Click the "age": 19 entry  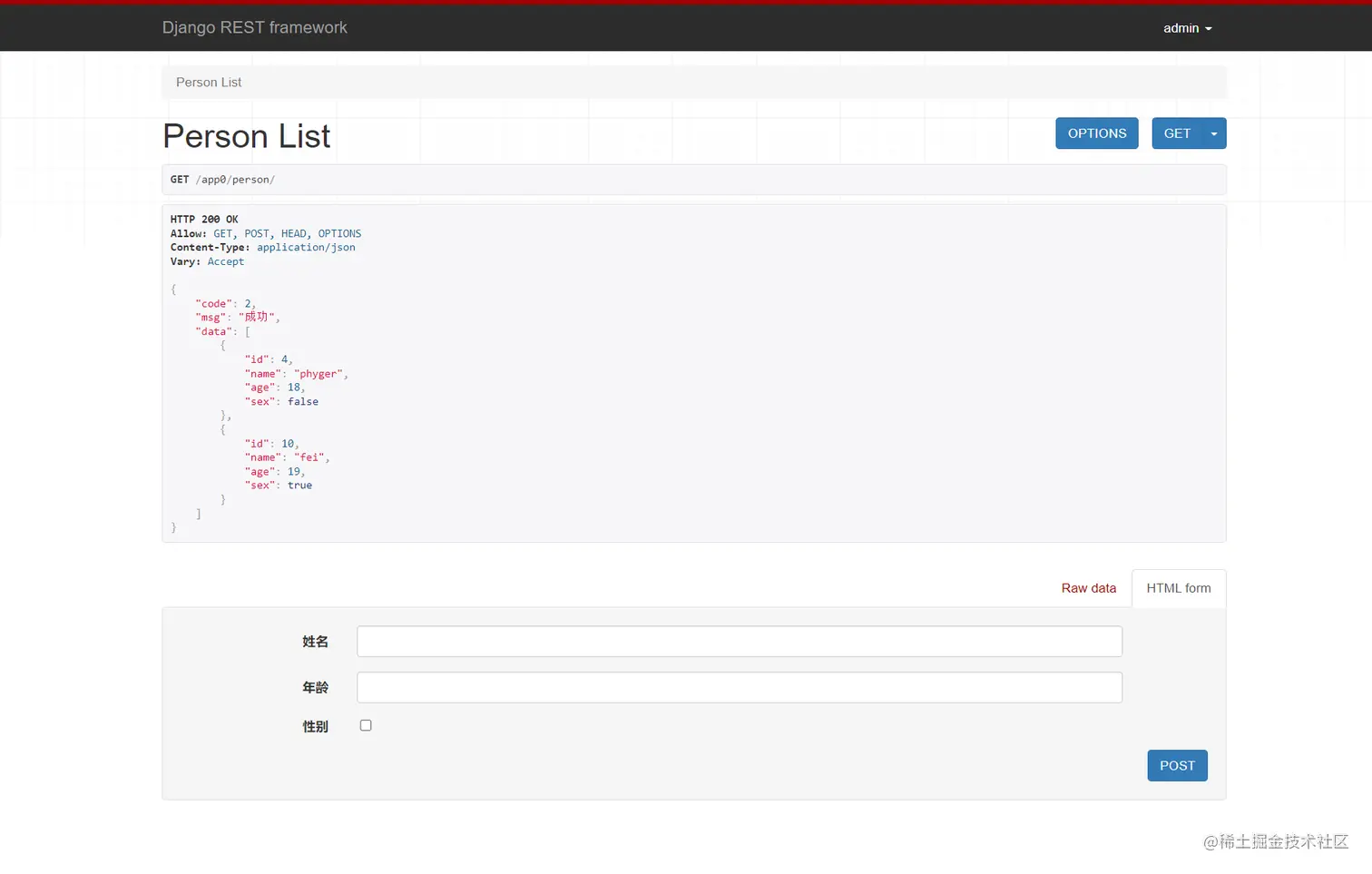[x=273, y=472]
